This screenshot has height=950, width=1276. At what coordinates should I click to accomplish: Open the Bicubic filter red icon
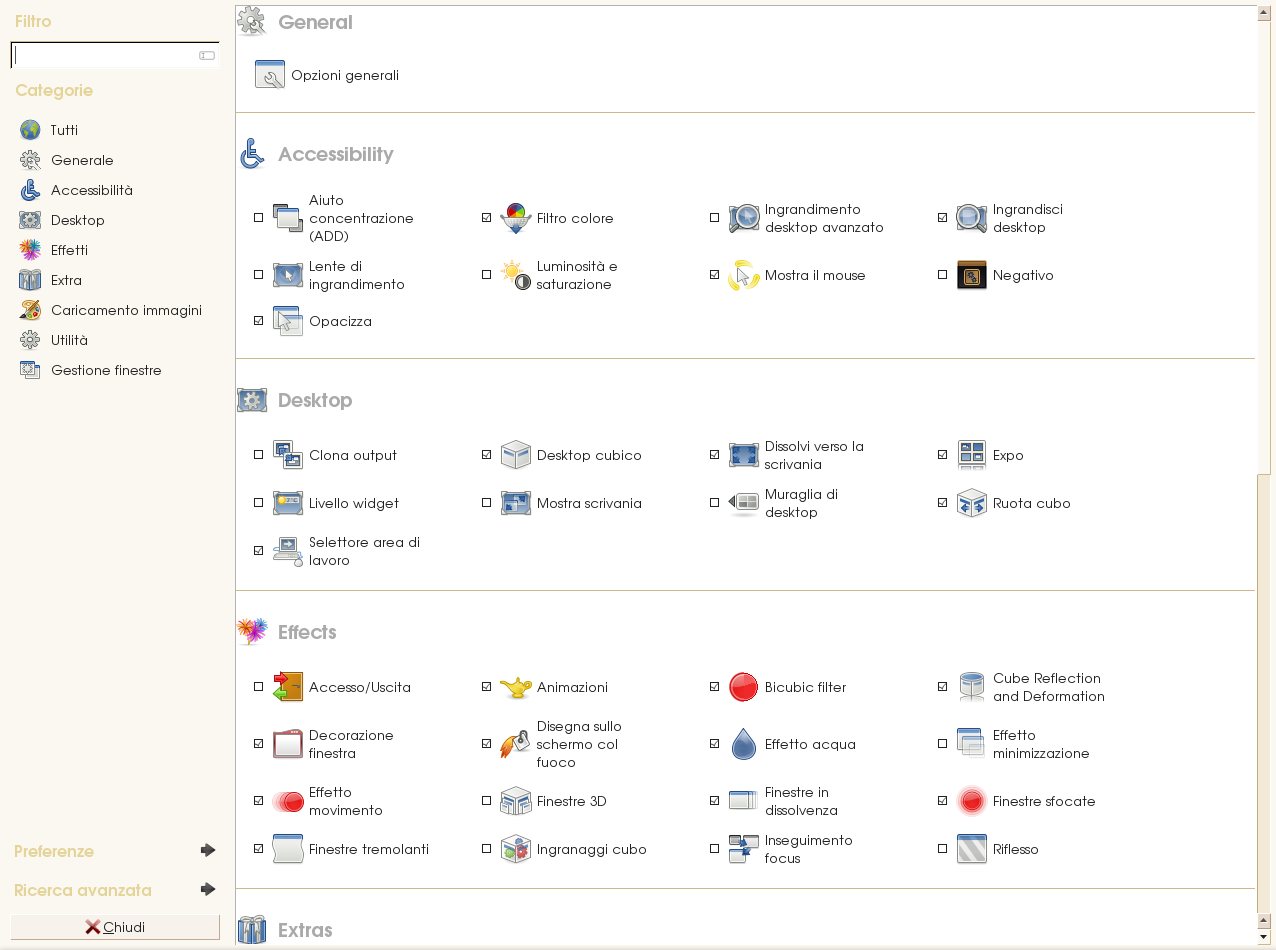pyautogui.click(x=744, y=687)
